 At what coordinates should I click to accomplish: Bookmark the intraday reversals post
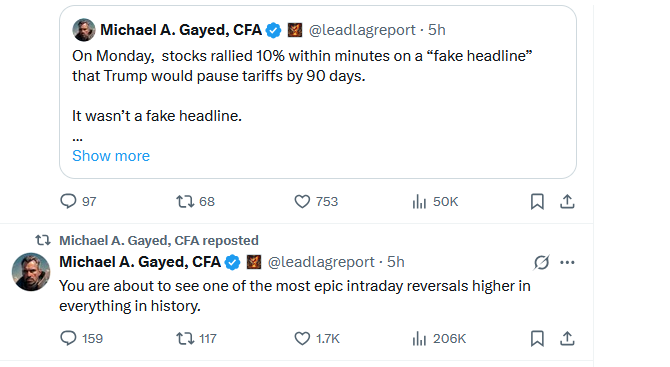(537, 338)
